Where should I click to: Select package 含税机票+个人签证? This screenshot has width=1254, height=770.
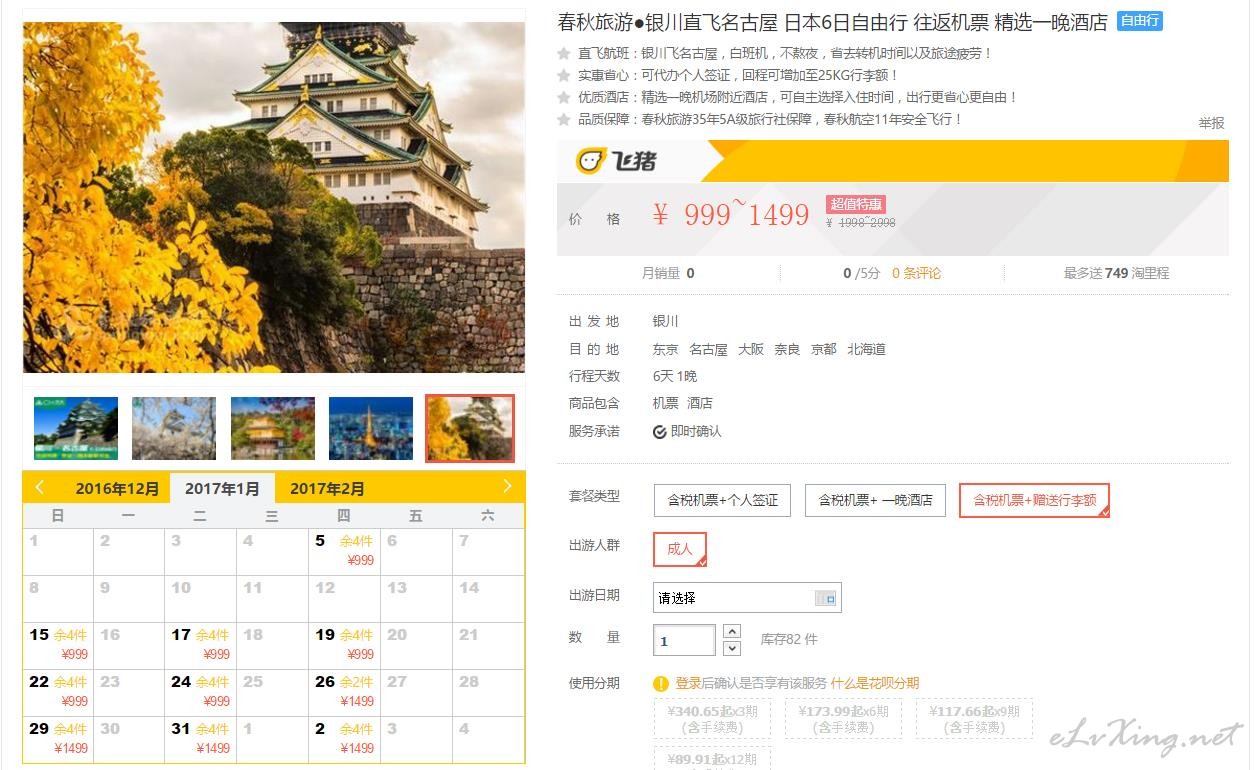[x=722, y=500]
